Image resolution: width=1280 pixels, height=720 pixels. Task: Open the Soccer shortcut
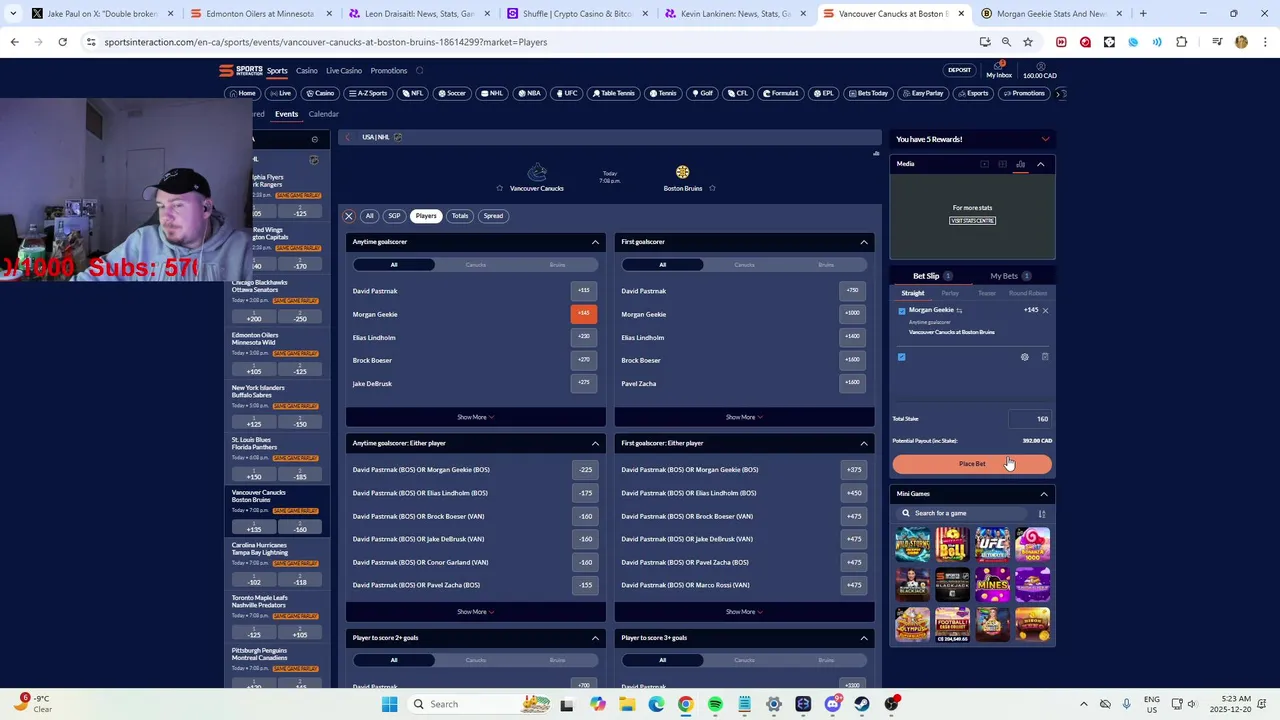click(x=452, y=93)
